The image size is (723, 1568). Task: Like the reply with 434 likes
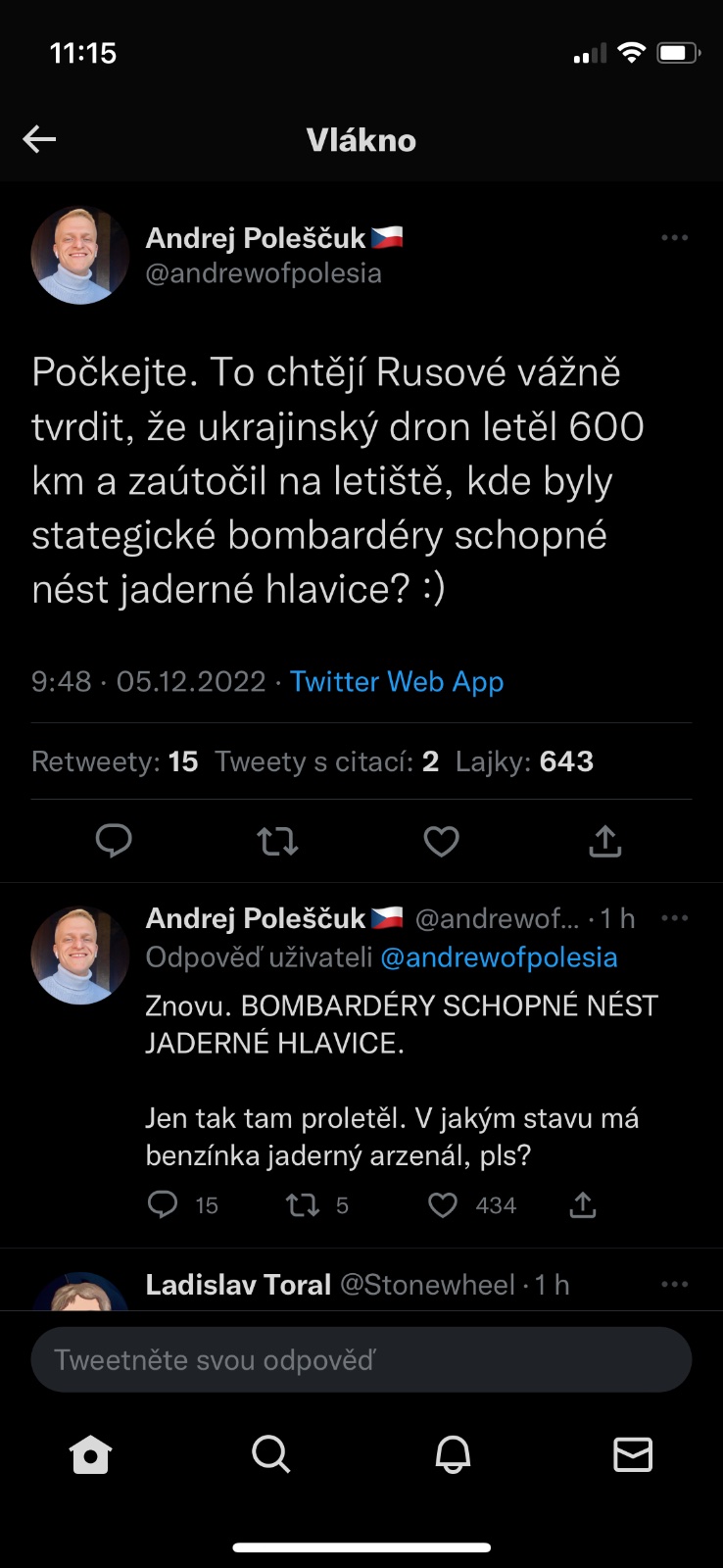pyautogui.click(x=443, y=1204)
